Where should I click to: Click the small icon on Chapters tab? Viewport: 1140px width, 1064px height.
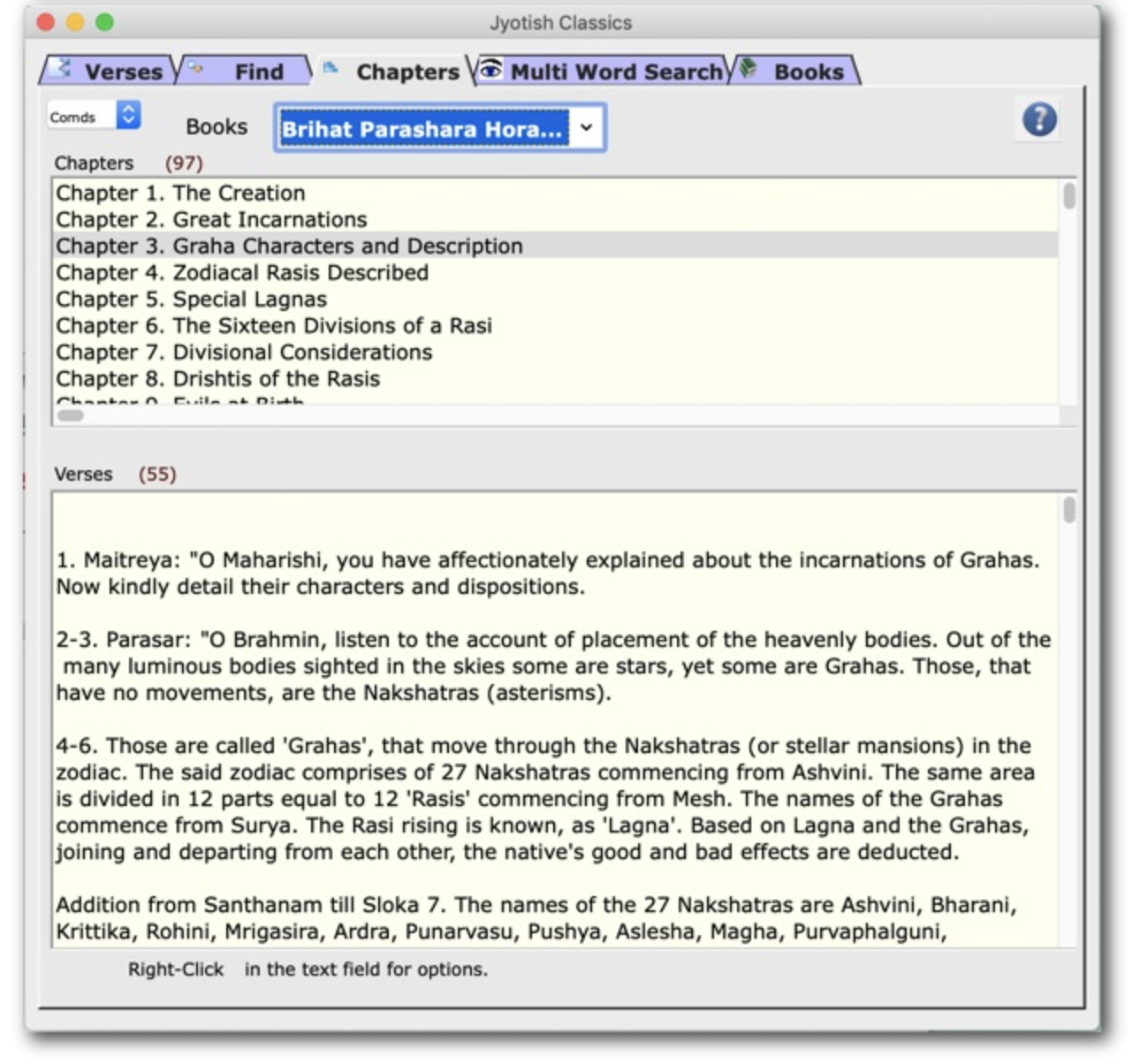(x=331, y=68)
